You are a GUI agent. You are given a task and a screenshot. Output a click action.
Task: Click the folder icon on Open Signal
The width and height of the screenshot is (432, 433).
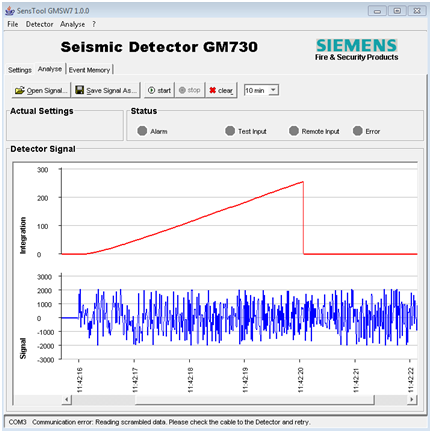click(20, 90)
